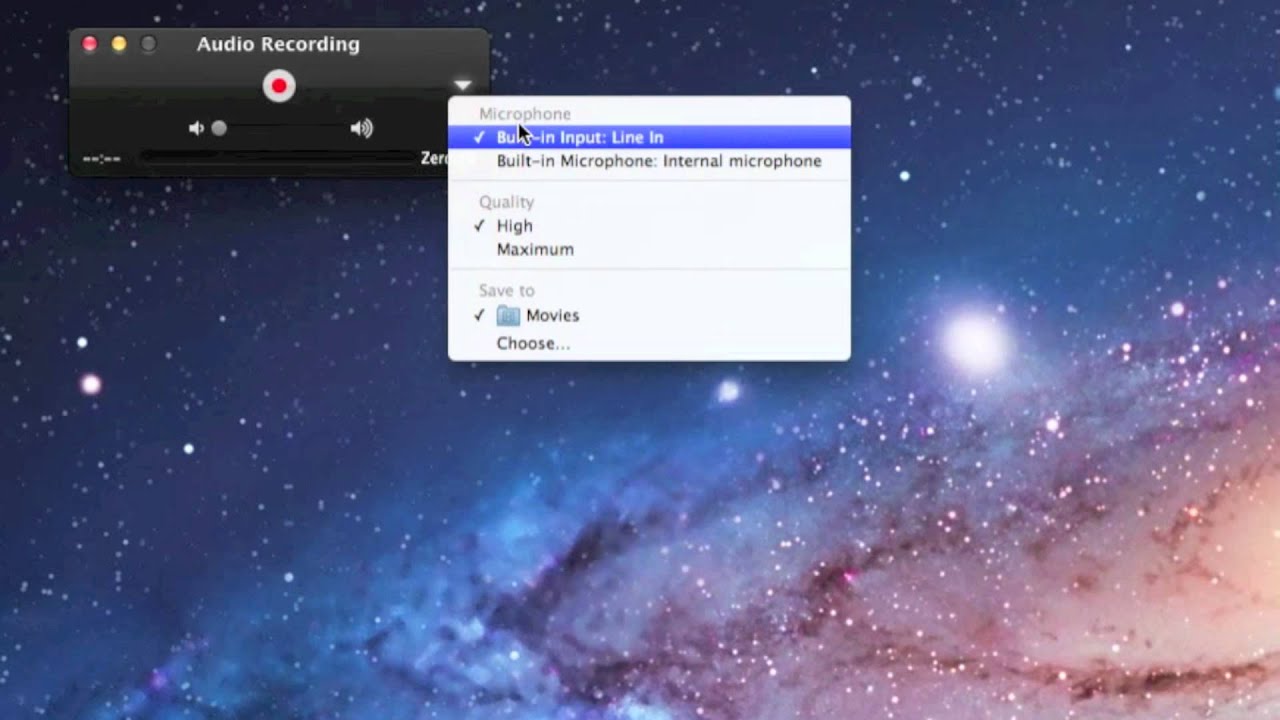This screenshot has height=720, width=1280.
Task: Select Built-in Input: Line In
Action: 649,137
